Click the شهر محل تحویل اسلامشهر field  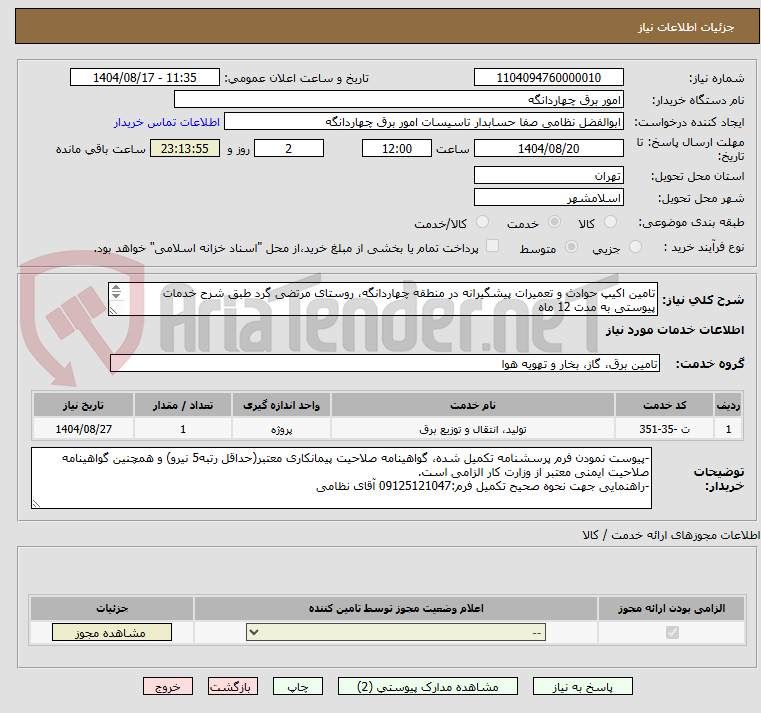(x=548, y=198)
